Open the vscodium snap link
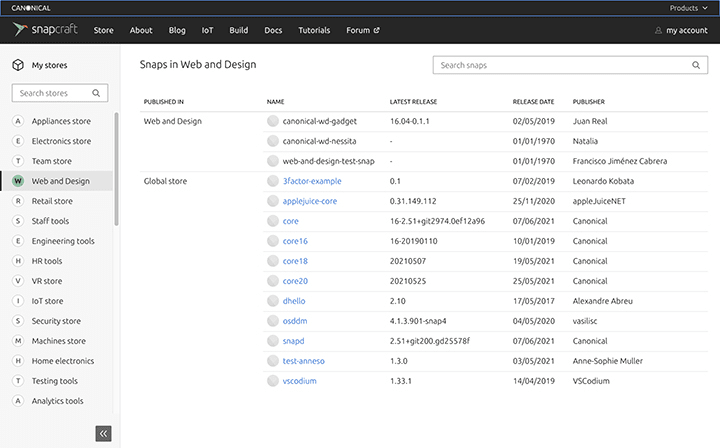The width and height of the screenshot is (720, 448). point(299,381)
